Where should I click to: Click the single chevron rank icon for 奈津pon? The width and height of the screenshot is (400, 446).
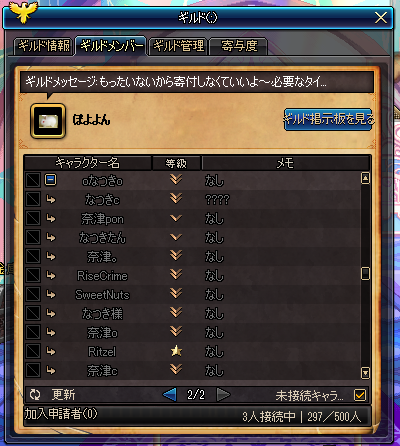[x=176, y=219]
